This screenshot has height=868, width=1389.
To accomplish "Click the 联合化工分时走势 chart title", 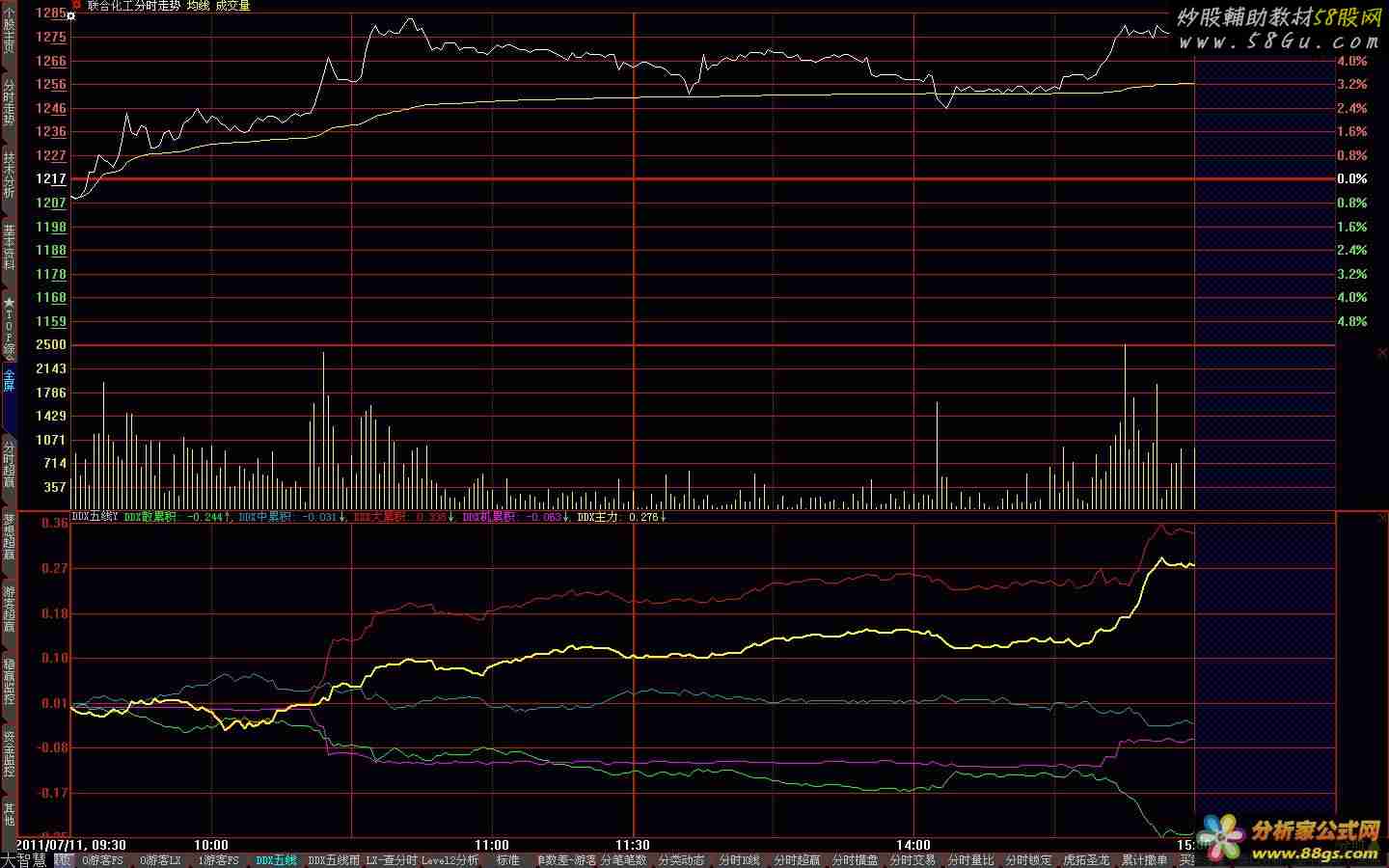I will pyautogui.click(x=134, y=6).
